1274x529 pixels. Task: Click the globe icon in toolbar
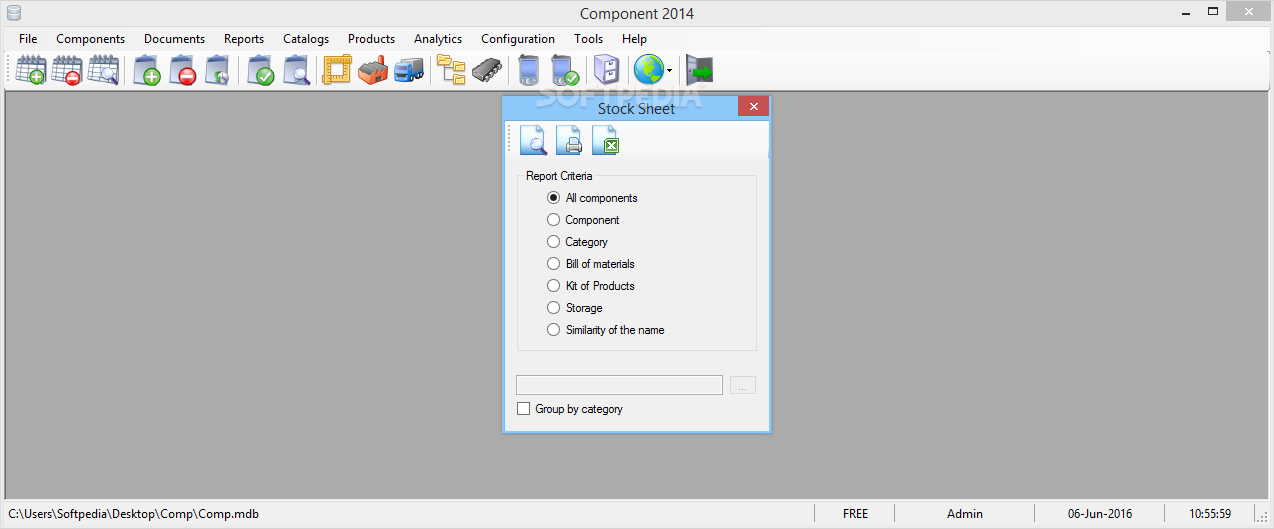pos(649,70)
